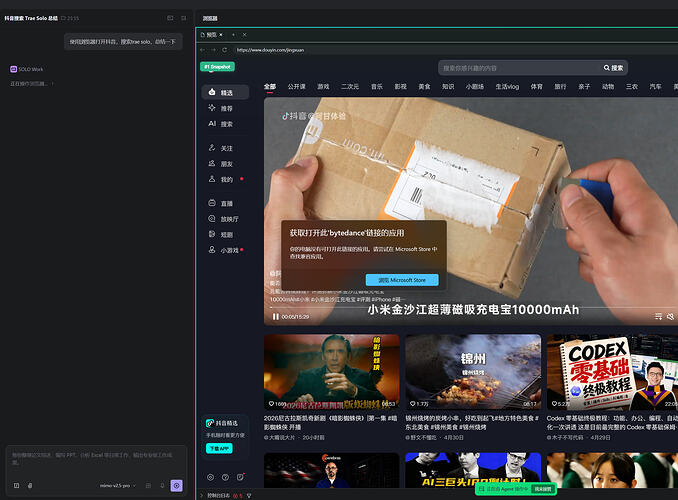Select the 知识 category tab
The height and width of the screenshot is (500, 678).
coord(448,87)
